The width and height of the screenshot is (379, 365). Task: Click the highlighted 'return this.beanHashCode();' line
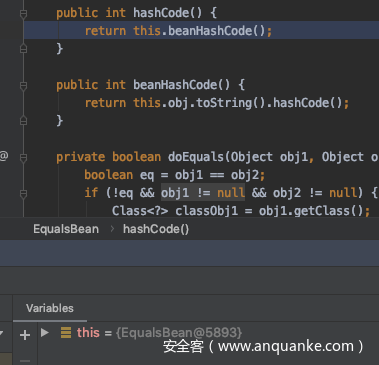click(201, 31)
